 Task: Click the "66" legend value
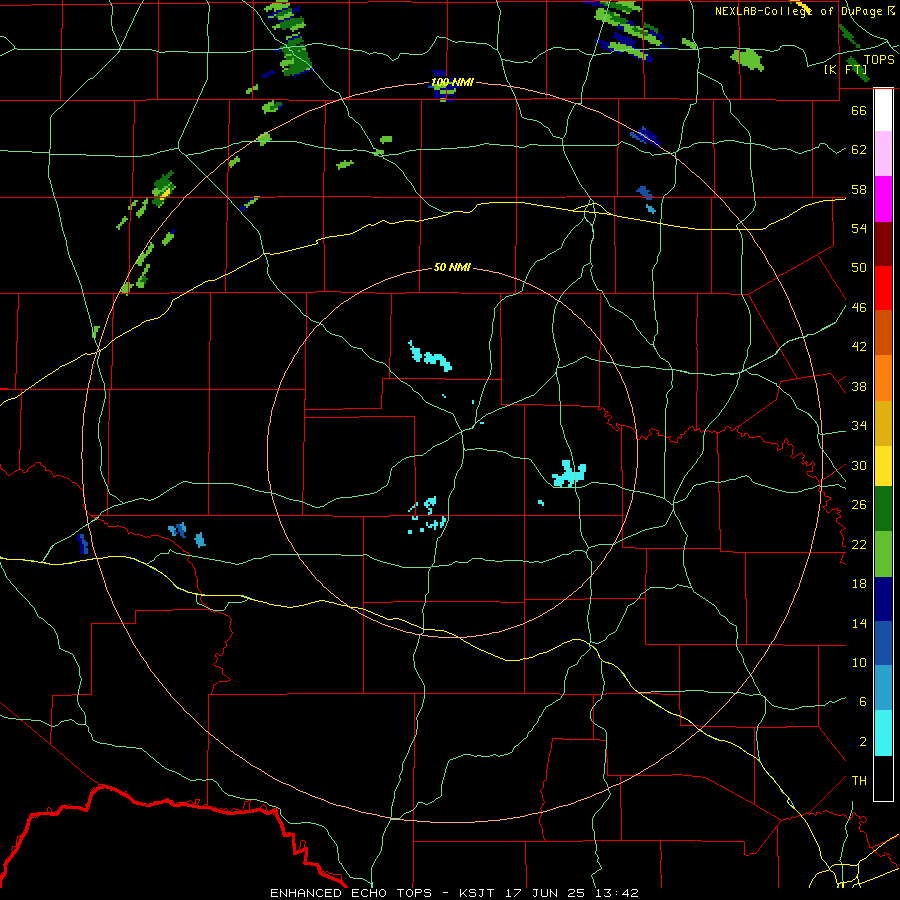[859, 110]
